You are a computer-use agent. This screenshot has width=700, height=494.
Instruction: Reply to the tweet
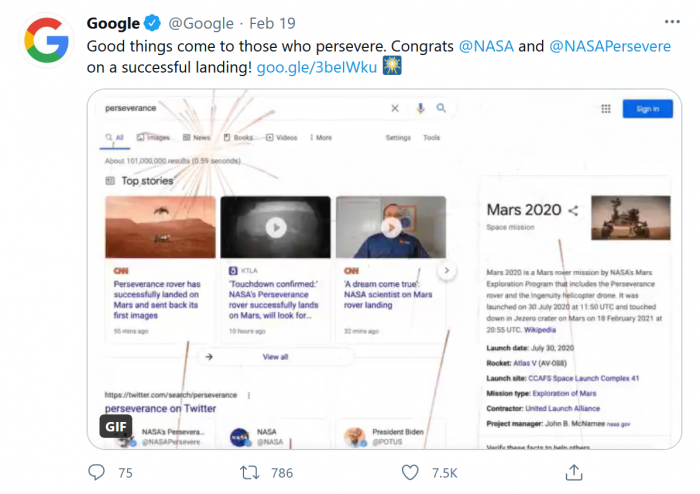point(97,472)
